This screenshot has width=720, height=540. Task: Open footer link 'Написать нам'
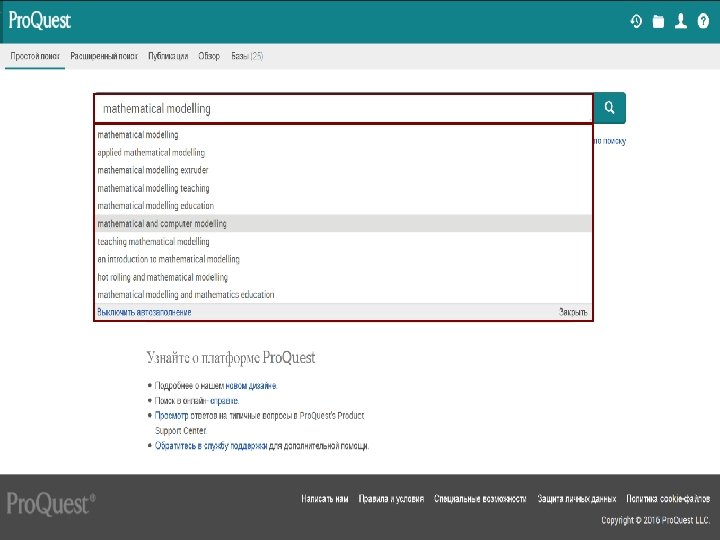coord(325,499)
